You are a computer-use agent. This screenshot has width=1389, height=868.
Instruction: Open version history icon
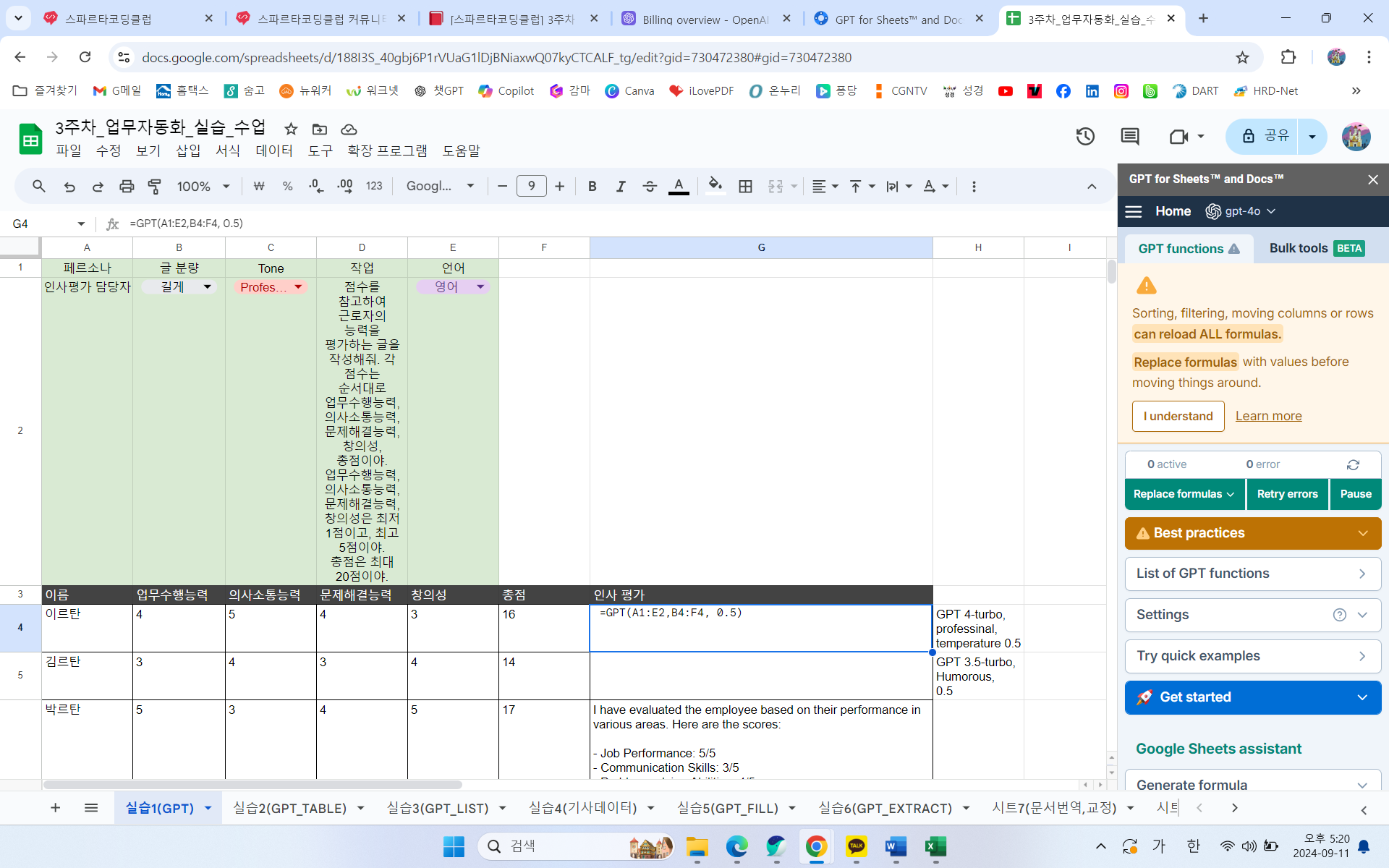click(x=1085, y=136)
